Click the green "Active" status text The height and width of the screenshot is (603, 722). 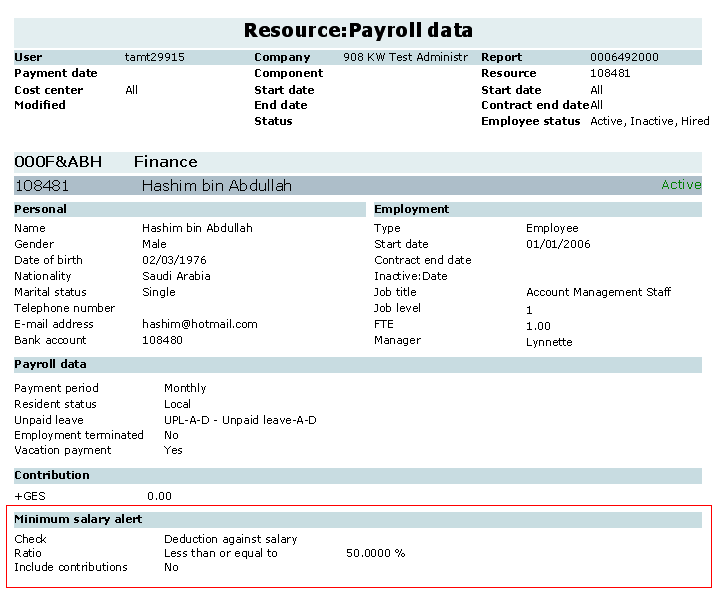[x=681, y=185]
